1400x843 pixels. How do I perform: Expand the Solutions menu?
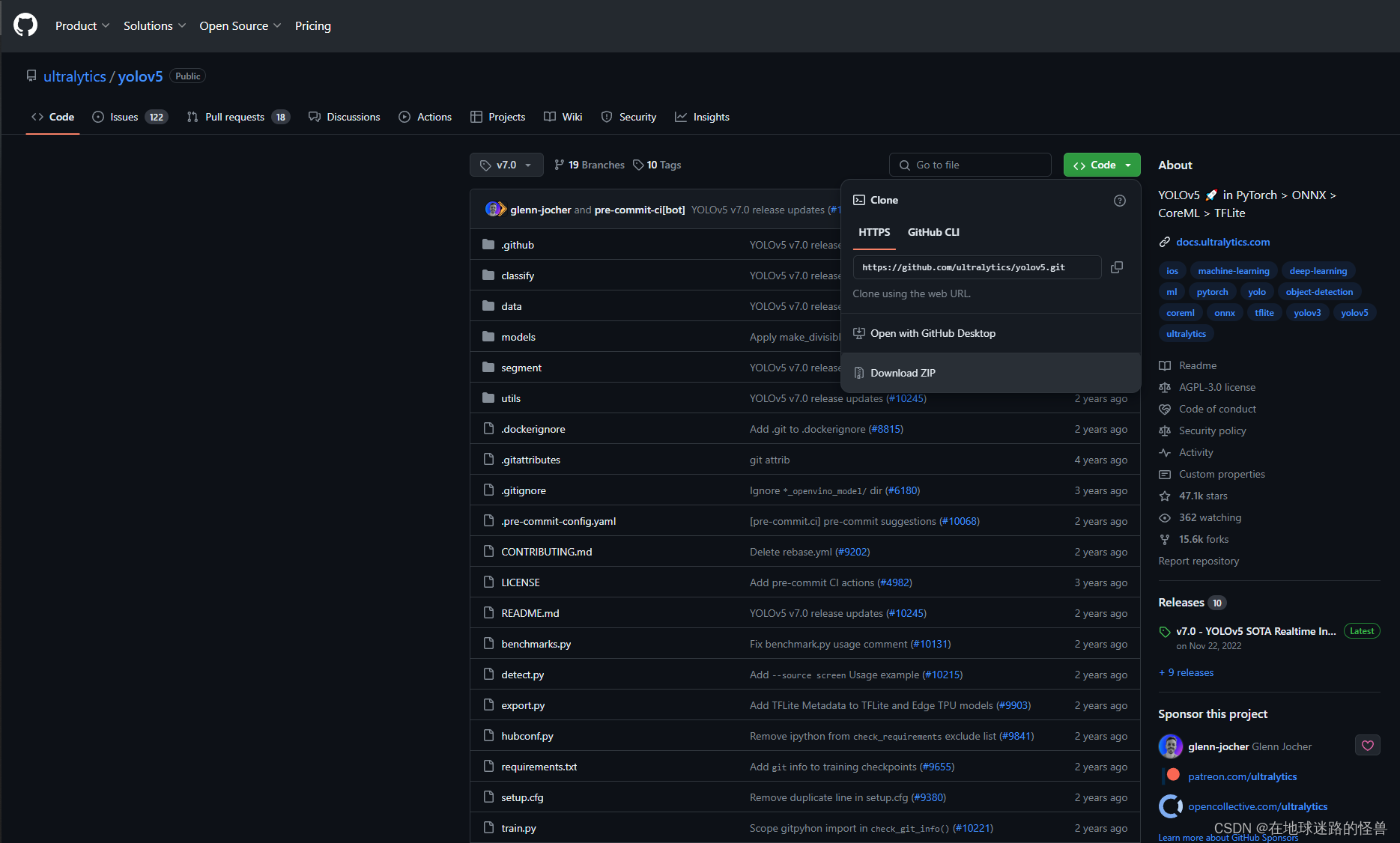click(154, 25)
